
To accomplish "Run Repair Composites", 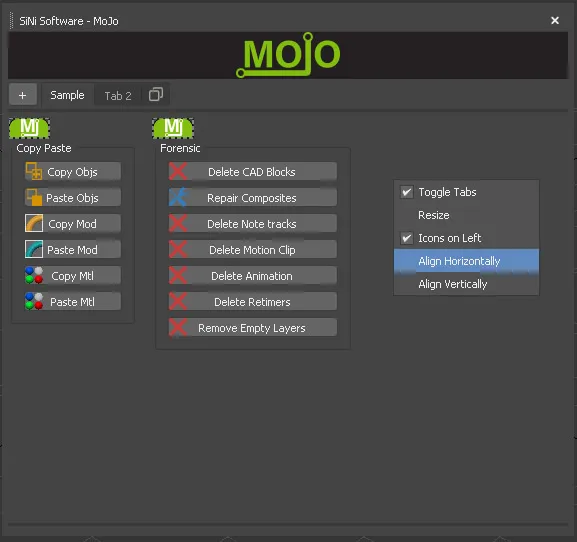I will 253,198.
